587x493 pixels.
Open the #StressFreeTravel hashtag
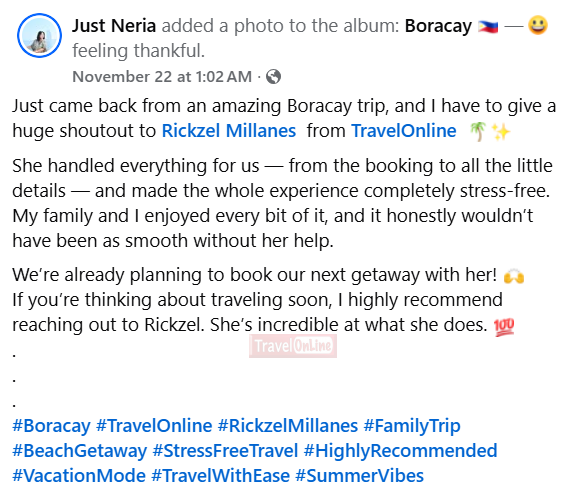(x=225, y=451)
